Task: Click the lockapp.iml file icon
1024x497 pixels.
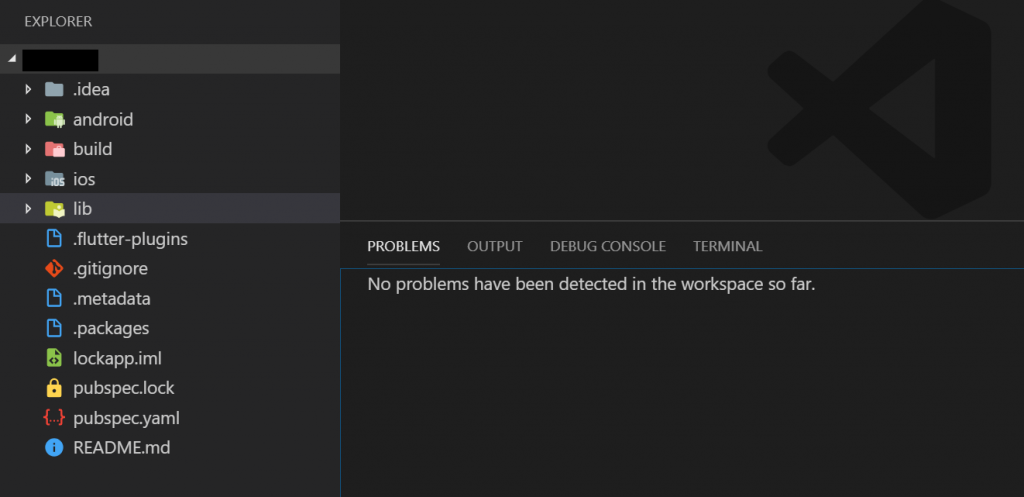Action: point(54,358)
